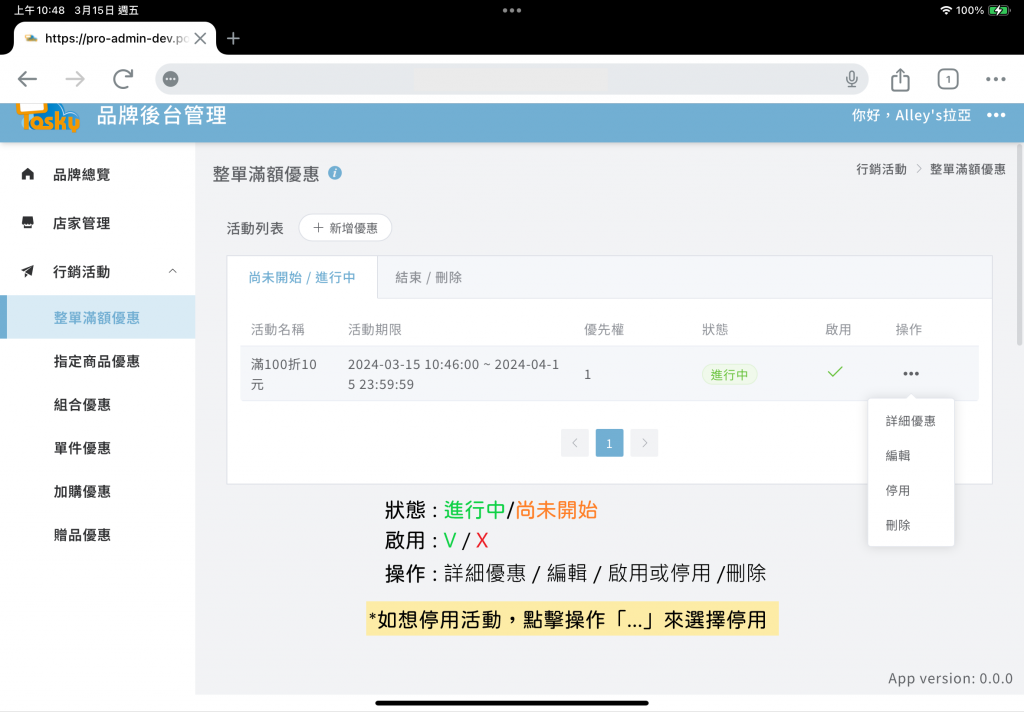Close the pro-admin-dev browser tab
1024x712 pixels.
[200, 39]
